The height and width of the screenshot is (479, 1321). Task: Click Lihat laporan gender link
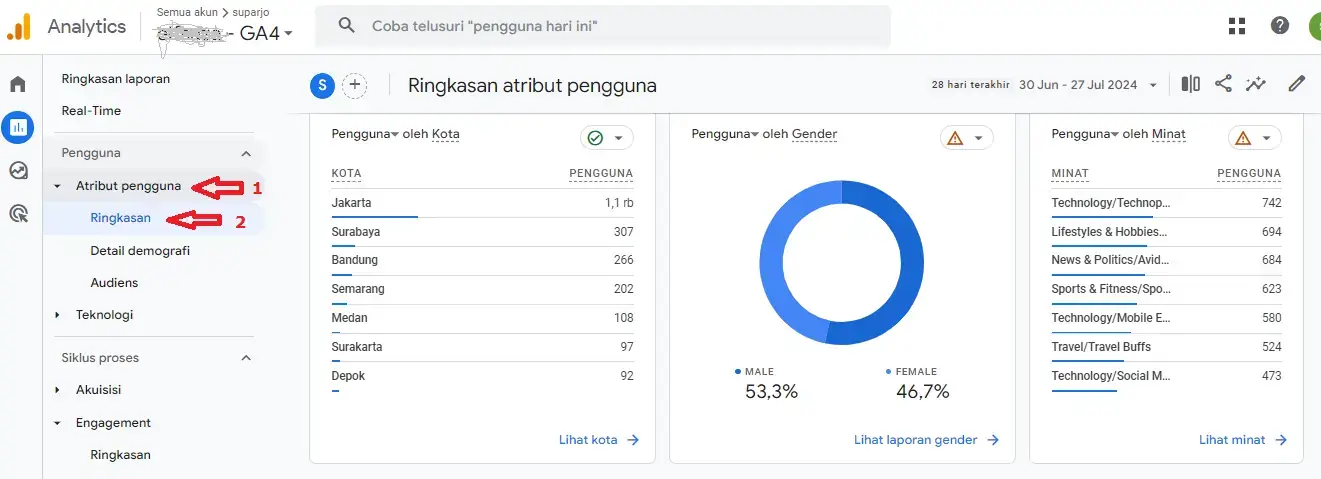point(926,439)
